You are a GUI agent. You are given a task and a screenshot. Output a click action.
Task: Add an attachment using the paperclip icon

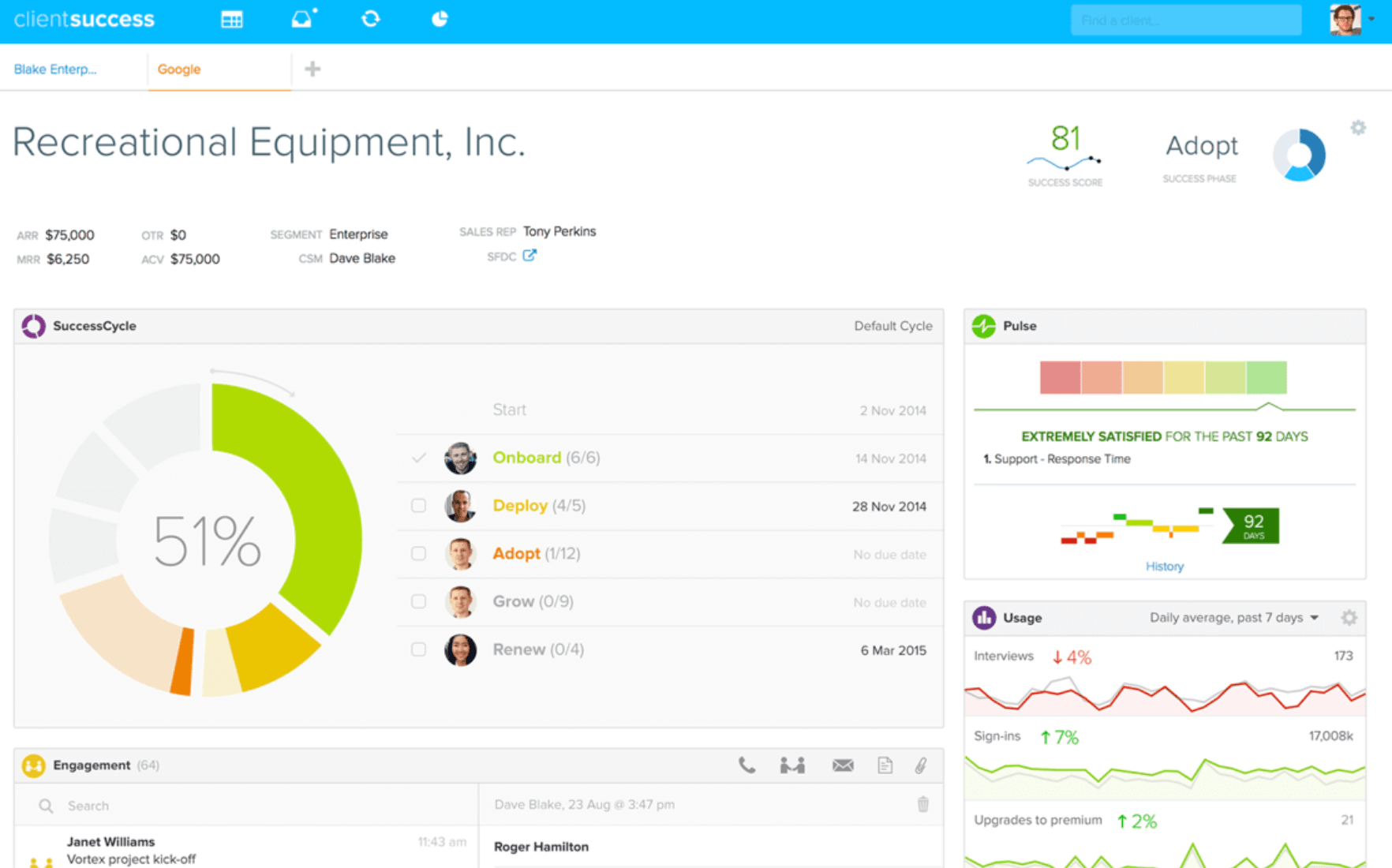click(x=920, y=765)
